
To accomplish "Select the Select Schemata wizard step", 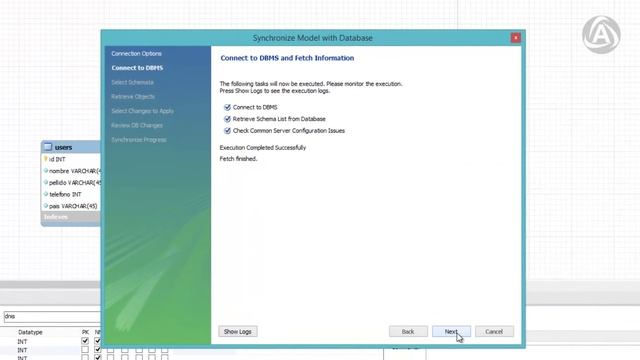I will [132, 82].
